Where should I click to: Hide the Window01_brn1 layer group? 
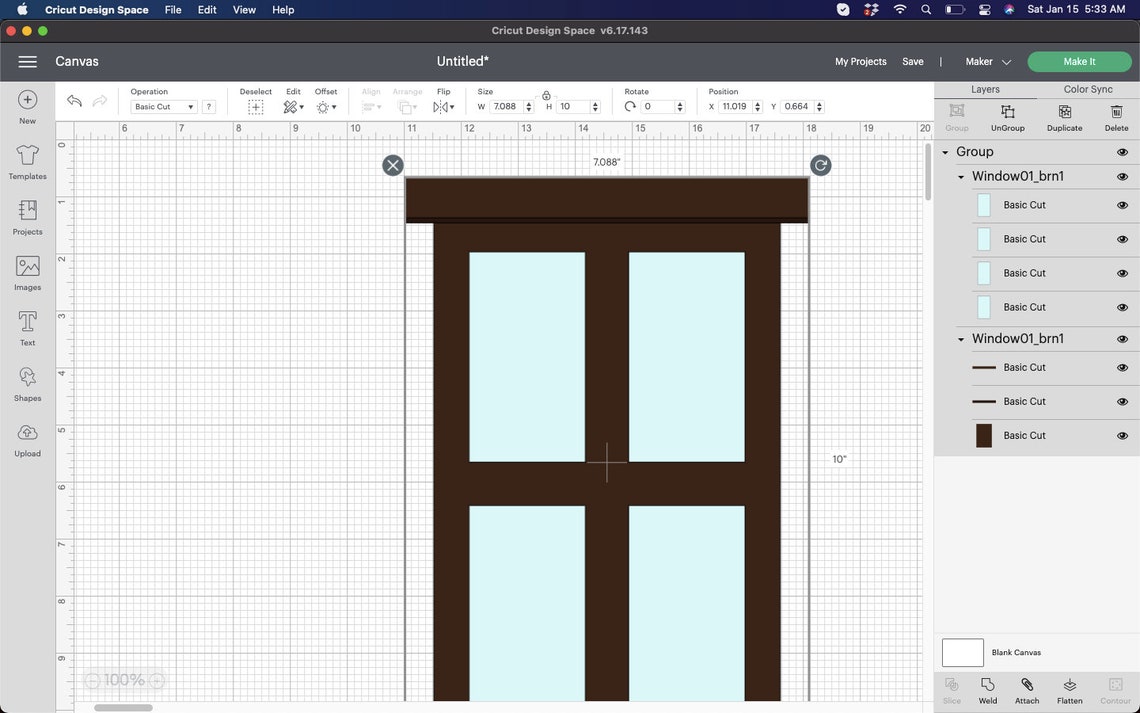pyautogui.click(x=1122, y=175)
